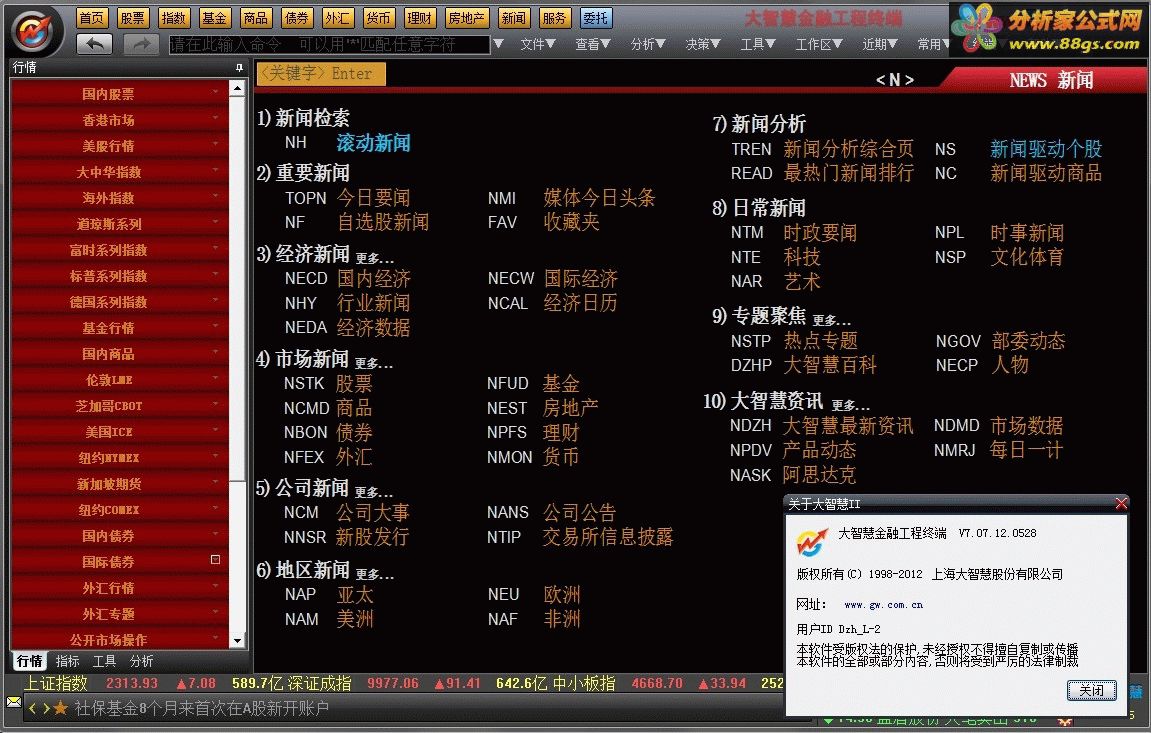Switch to the 工具 tab below sidebar

(104, 661)
